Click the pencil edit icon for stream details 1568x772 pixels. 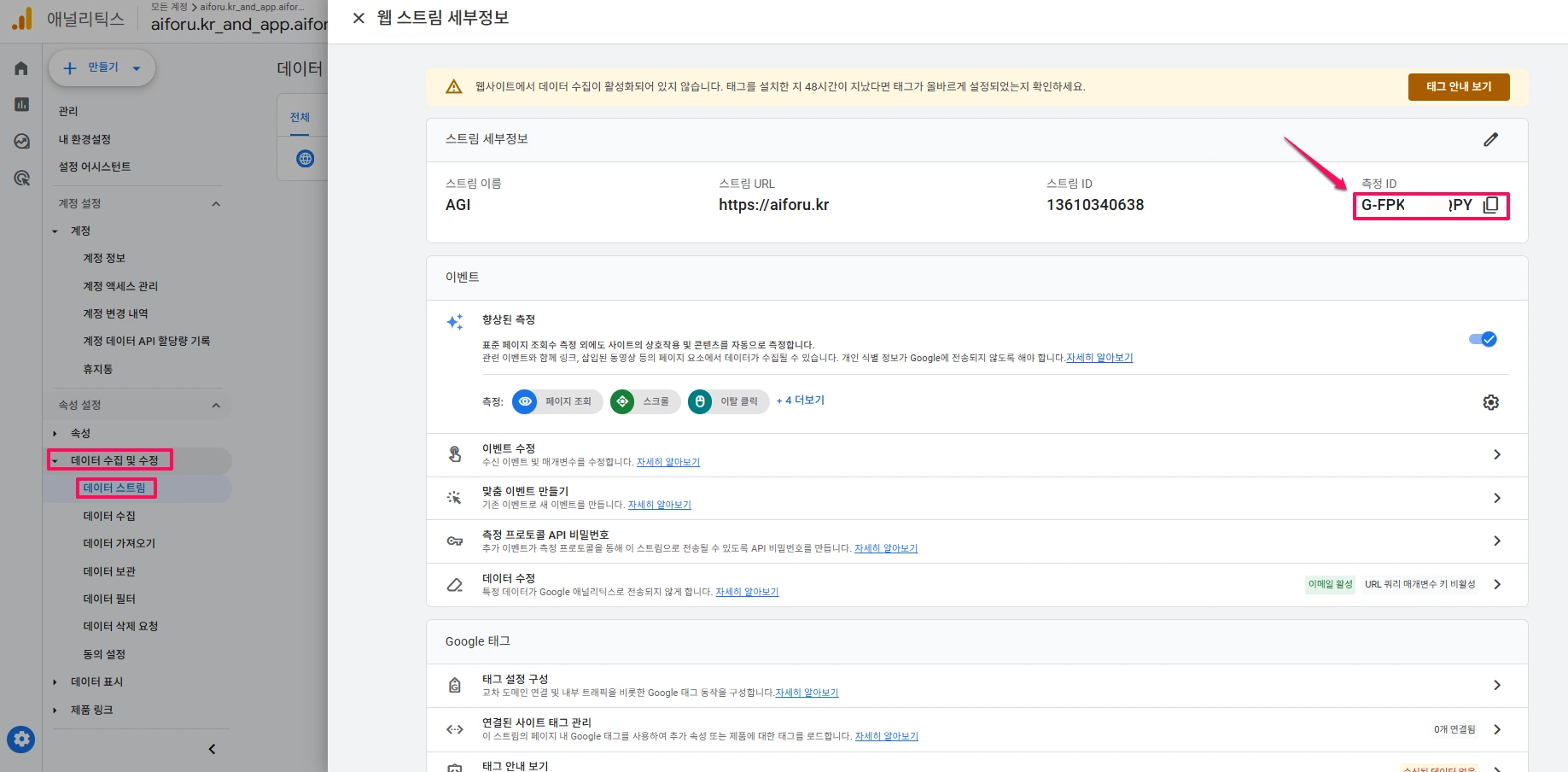1490,139
